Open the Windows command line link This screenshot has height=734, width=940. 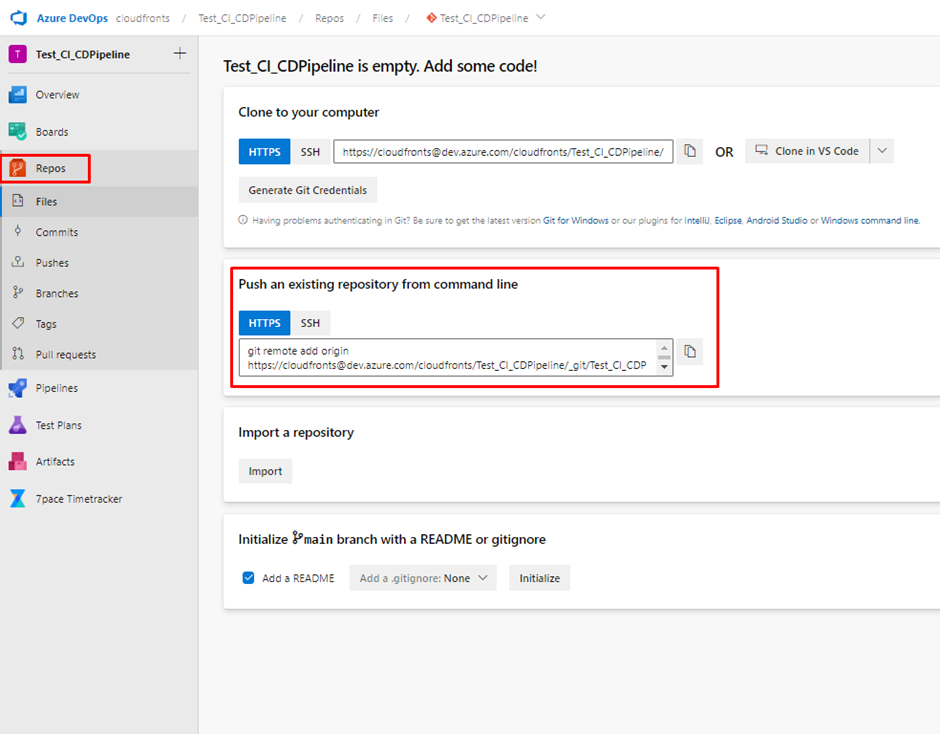[x=869, y=221]
